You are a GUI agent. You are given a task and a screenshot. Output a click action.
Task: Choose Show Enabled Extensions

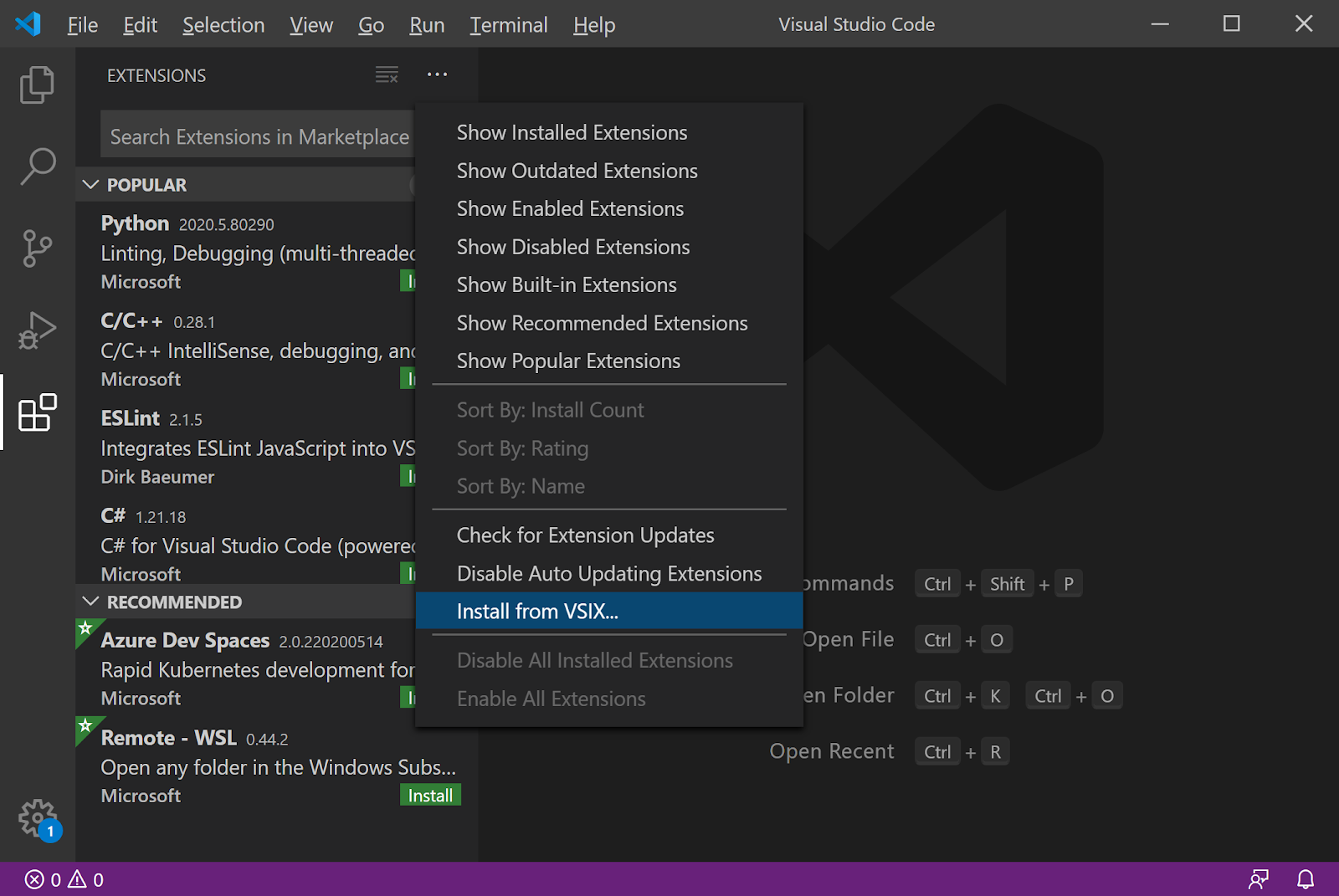tap(609, 209)
